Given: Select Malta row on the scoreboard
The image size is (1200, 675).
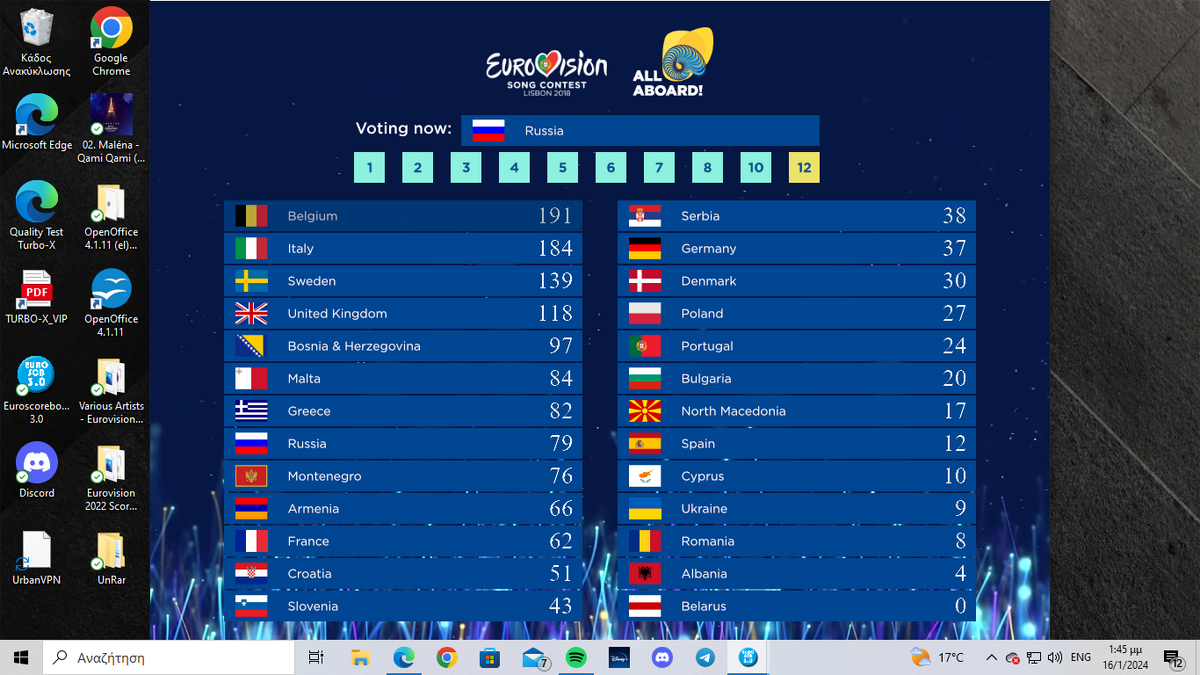Looking at the screenshot, I should 403,378.
